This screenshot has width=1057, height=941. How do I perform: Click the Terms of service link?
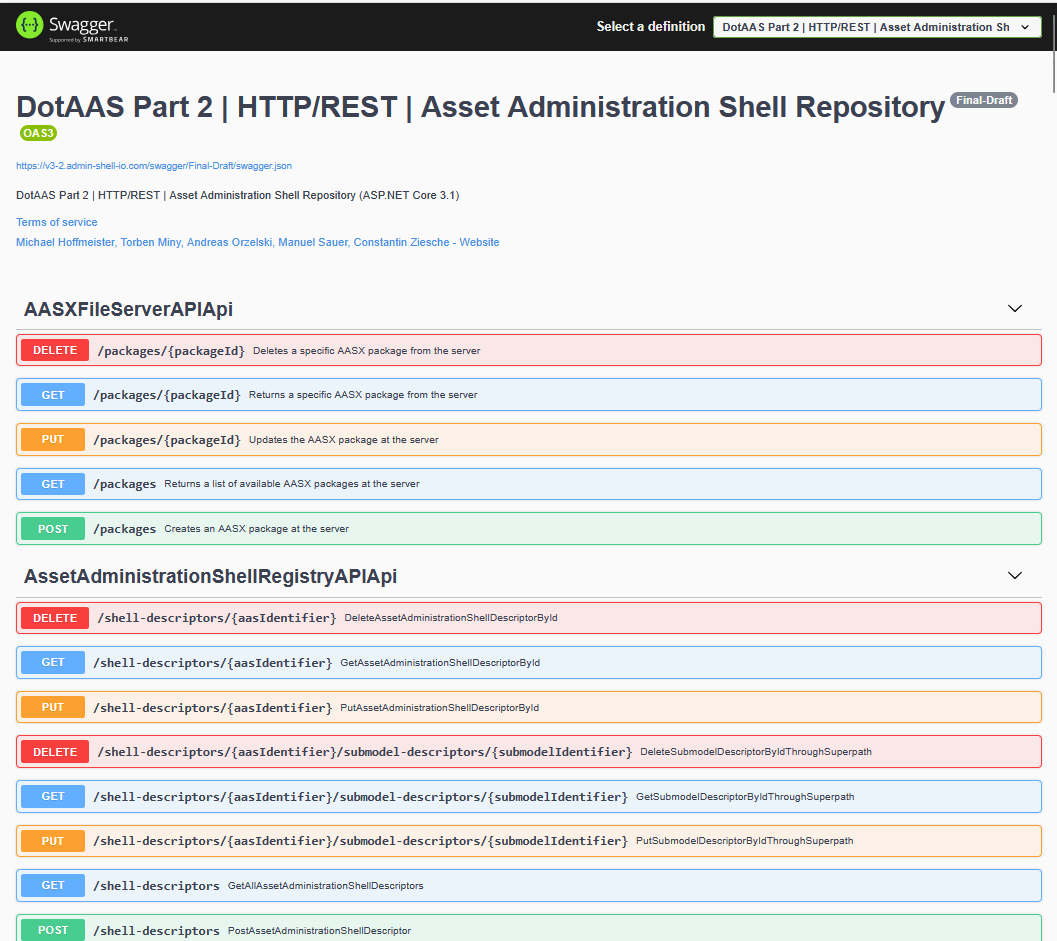point(57,221)
